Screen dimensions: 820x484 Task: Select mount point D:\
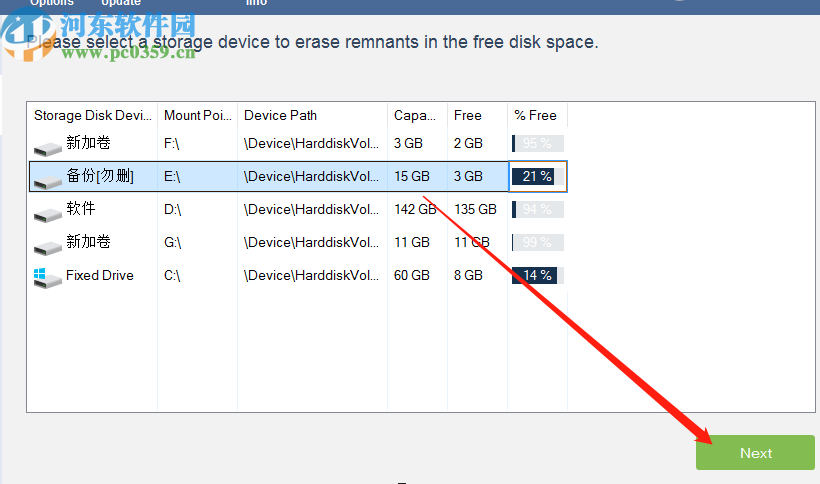pyautogui.click(x=173, y=209)
